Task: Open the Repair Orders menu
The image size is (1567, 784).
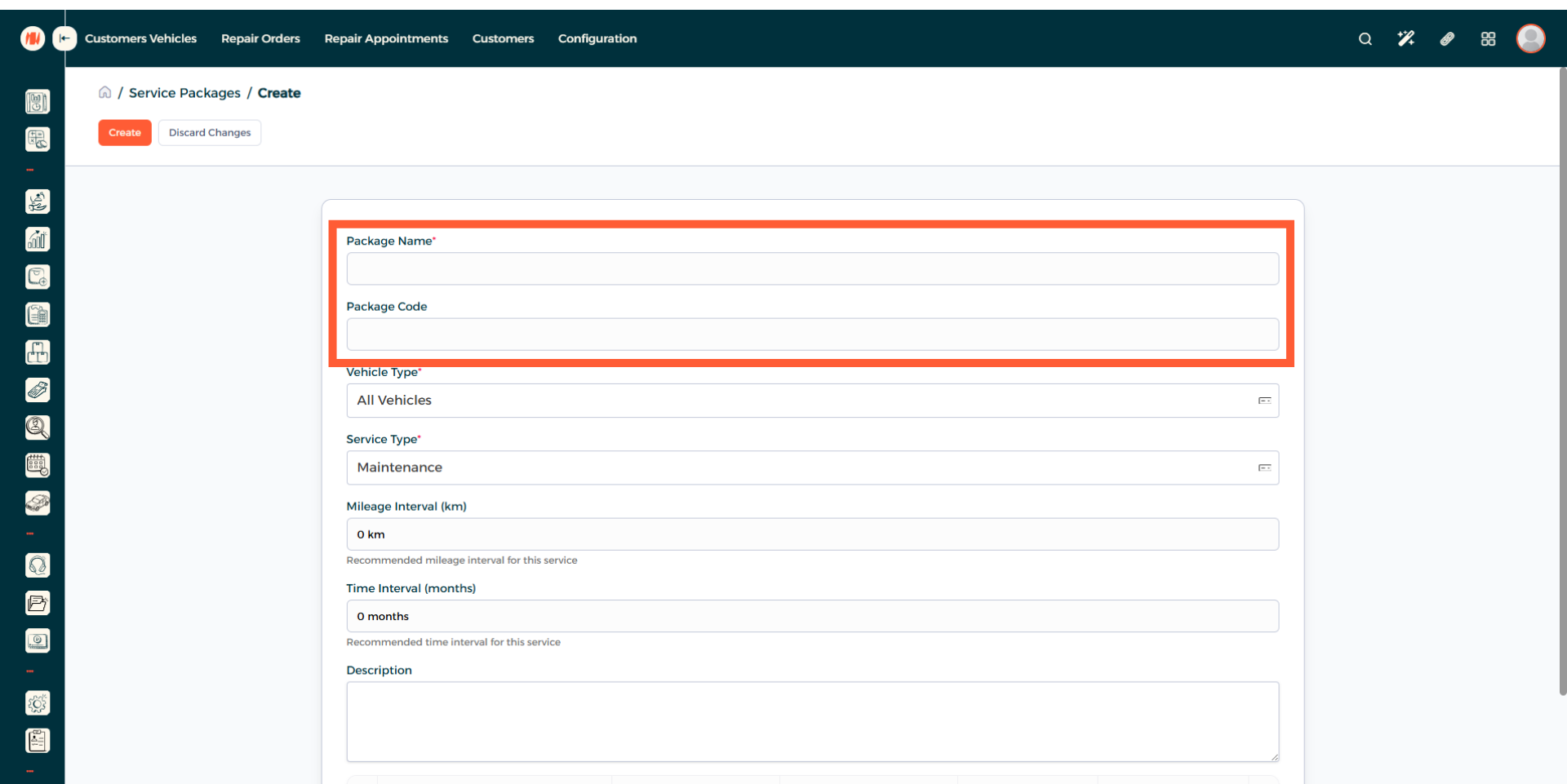Action: [x=260, y=38]
